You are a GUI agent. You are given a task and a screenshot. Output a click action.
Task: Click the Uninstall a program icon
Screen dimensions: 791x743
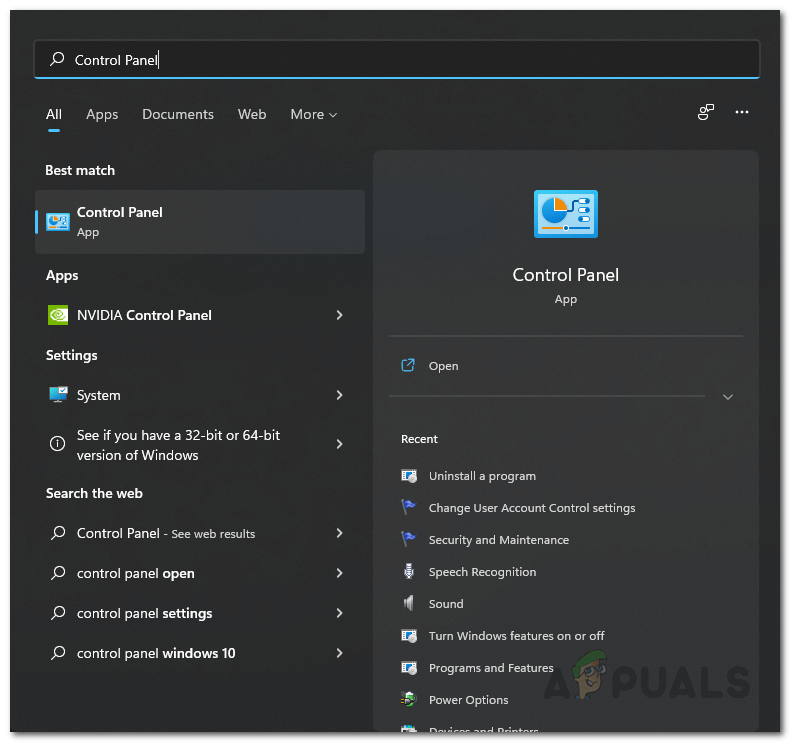(409, 476)
